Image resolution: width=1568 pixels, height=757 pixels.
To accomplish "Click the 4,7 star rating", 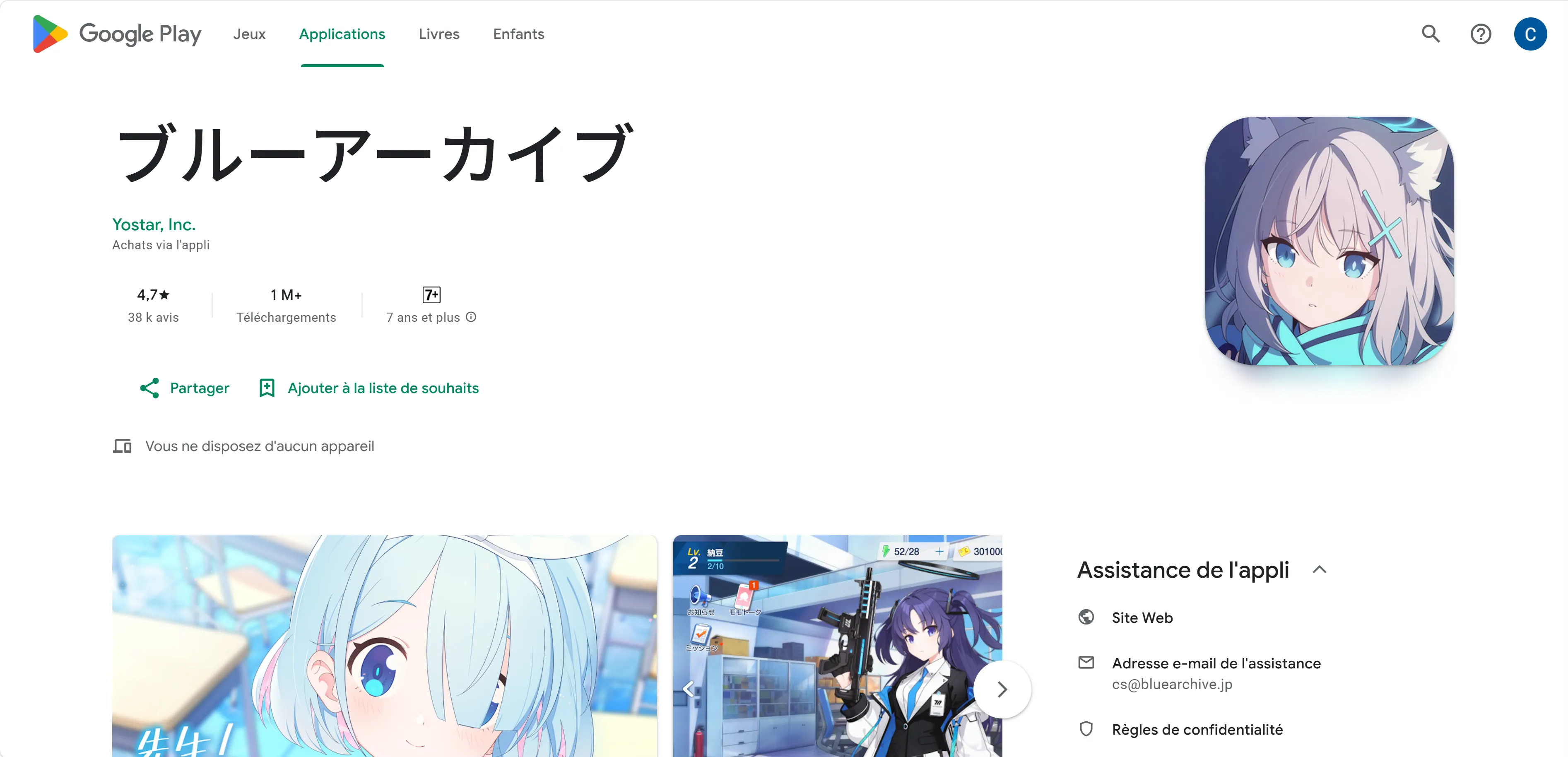I will pos(153,295).
